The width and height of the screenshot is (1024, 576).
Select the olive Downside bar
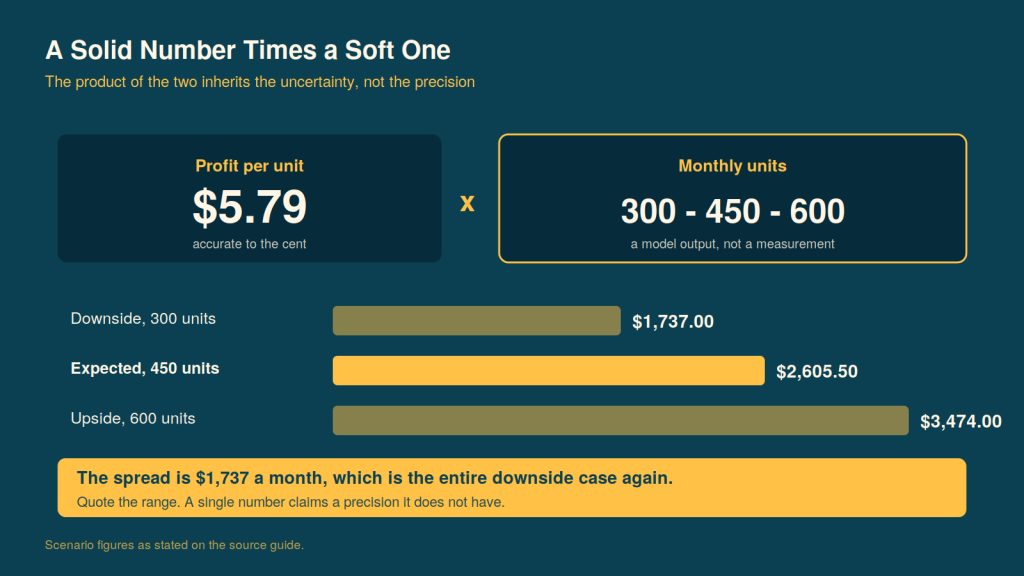point(477,321)
